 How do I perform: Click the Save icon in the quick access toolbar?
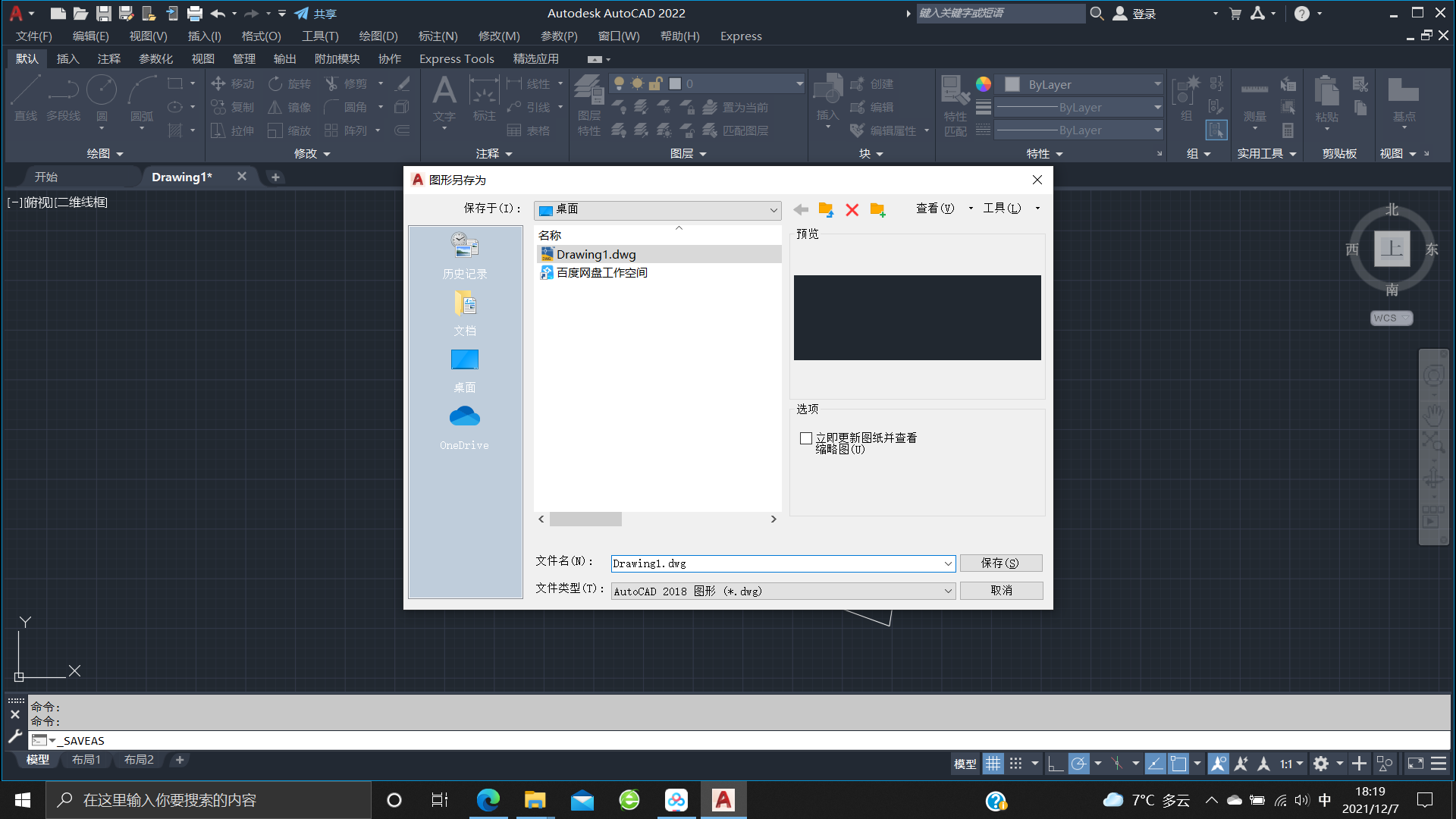pyautogui.click(x=104, y=13)
